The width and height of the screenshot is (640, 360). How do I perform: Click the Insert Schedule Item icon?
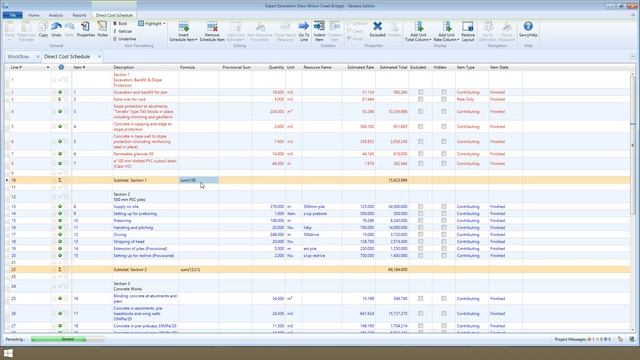(183, 27)
